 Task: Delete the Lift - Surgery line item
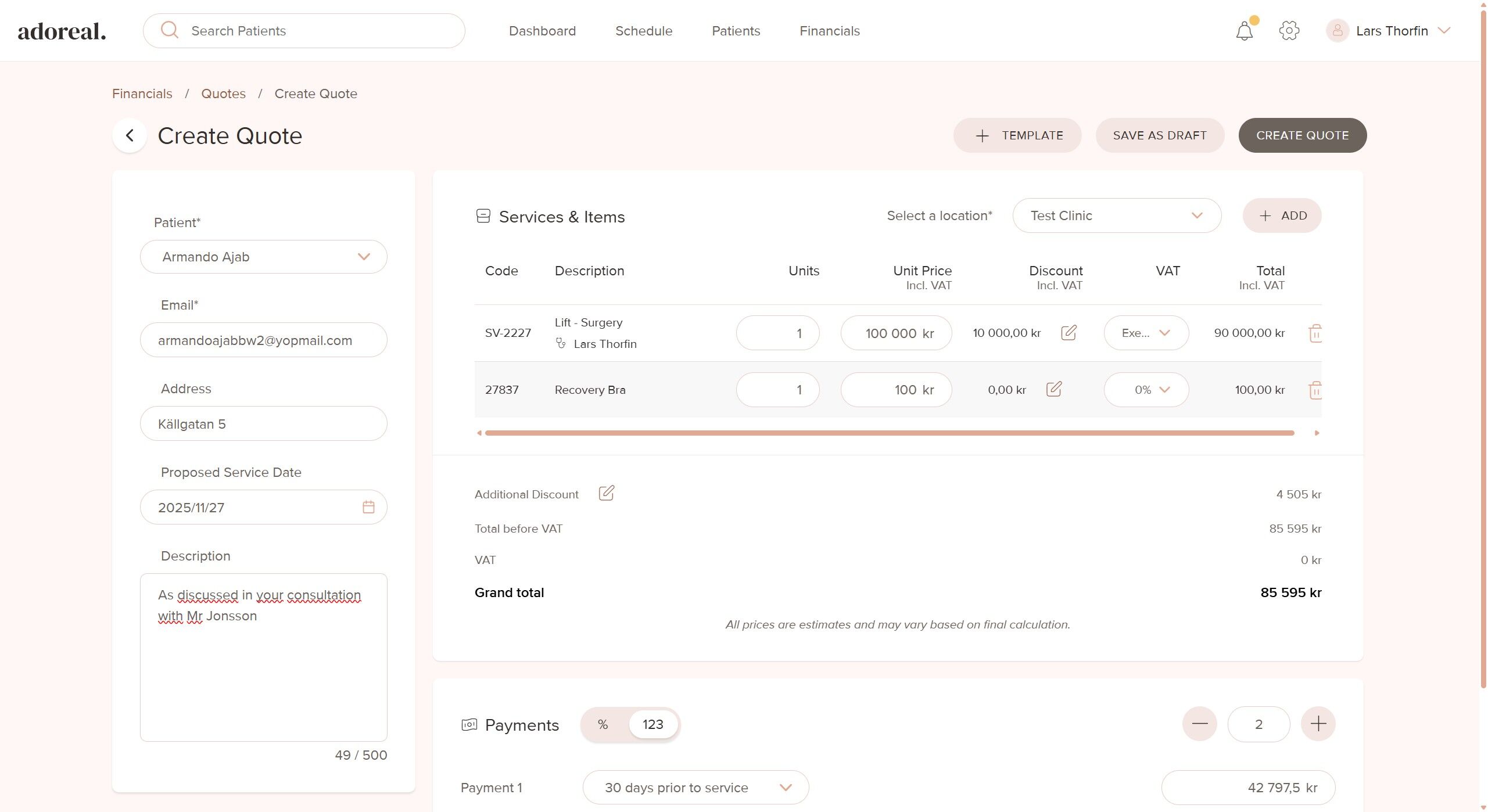pos(1315,333)
